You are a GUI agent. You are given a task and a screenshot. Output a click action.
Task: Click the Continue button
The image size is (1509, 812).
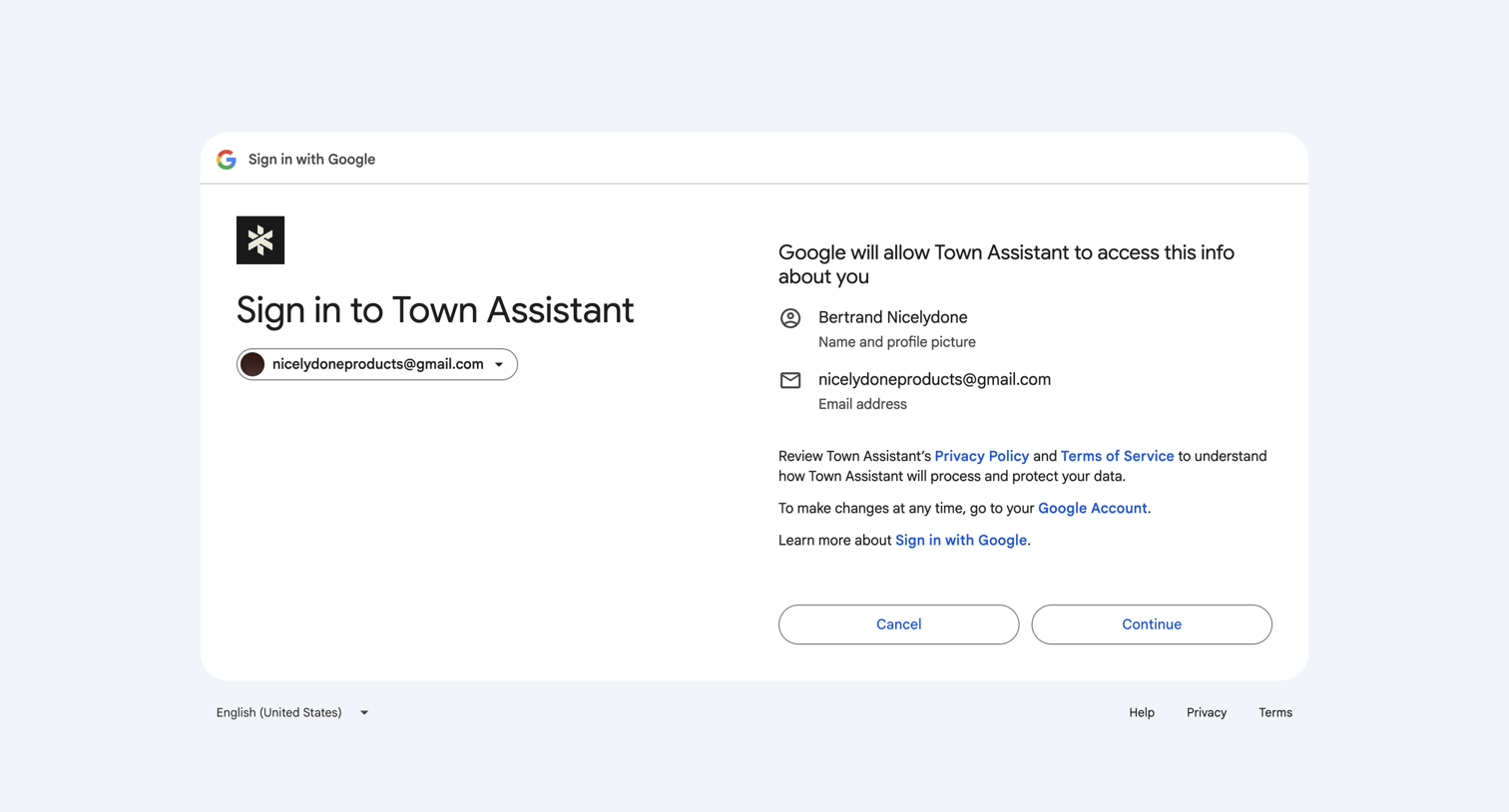(x=1152, y=624)
